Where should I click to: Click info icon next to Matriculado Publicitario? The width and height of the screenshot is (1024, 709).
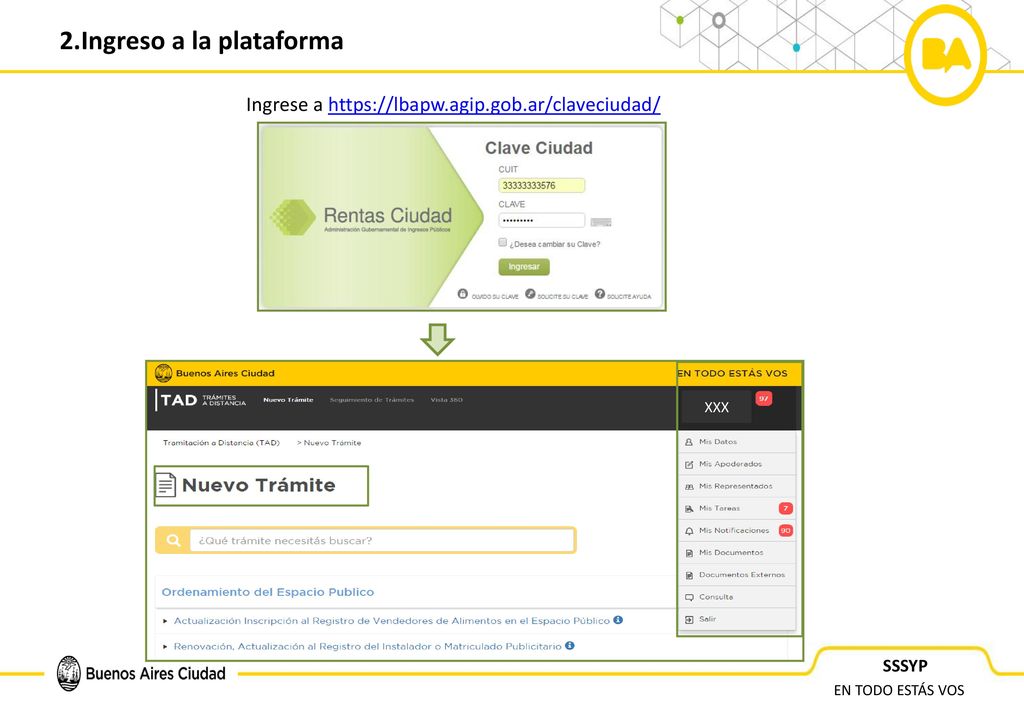tap(569, 646)
